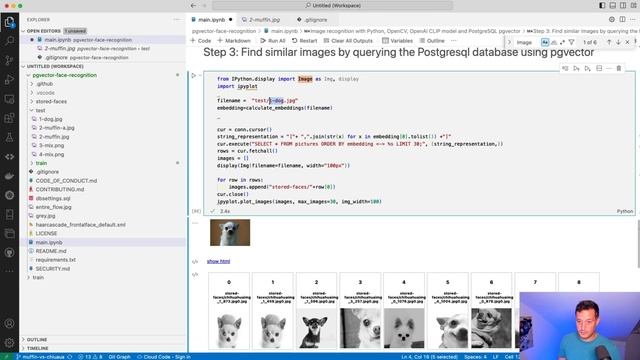Switch to the main.ipynb tab
The image size is (640, 360).
[211, 20]
